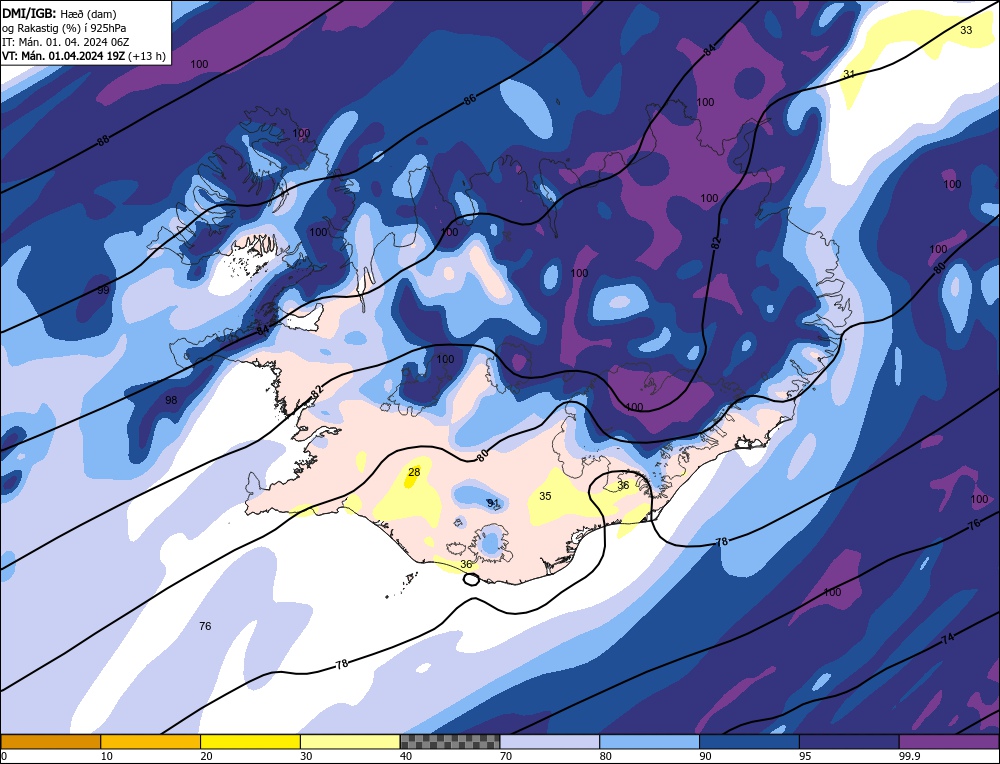Click legend tick label '90'
This screenshot has height=764, width=1000.
(x=705, y=756)
